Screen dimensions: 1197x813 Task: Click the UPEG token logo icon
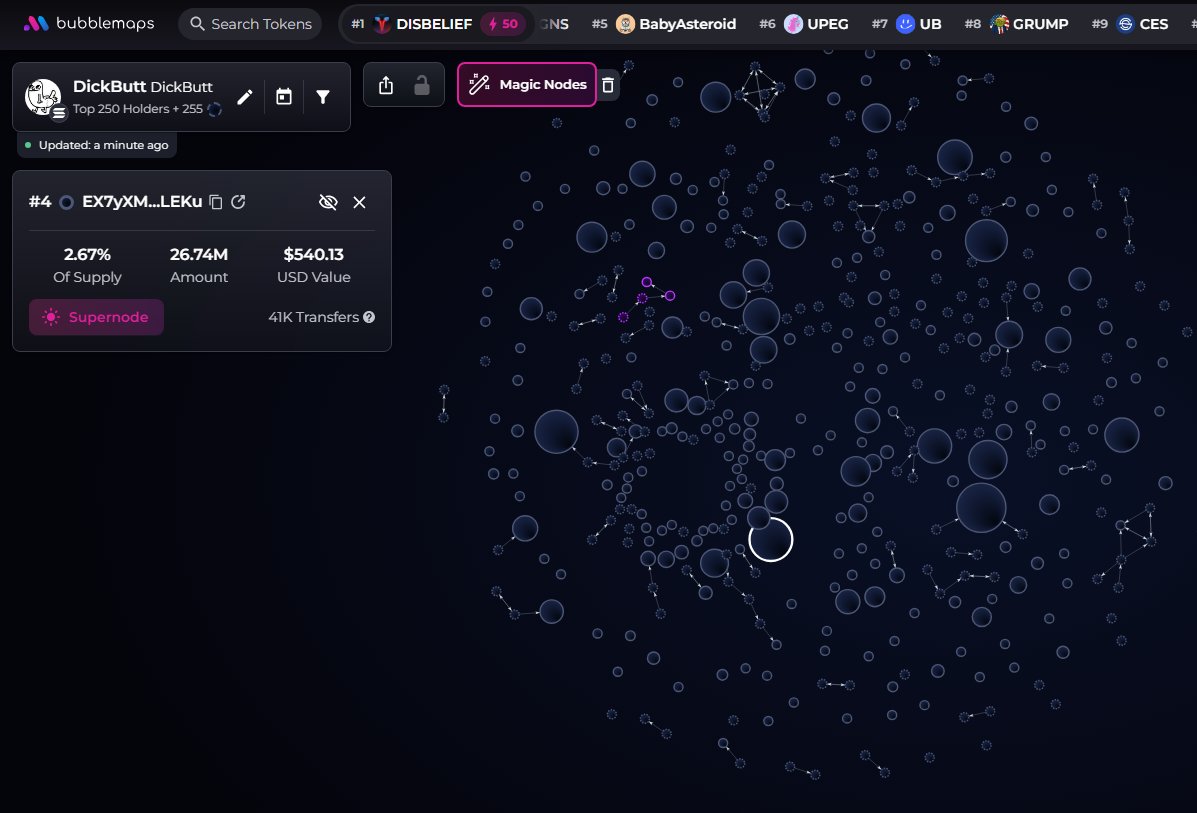tap(794, 24)
